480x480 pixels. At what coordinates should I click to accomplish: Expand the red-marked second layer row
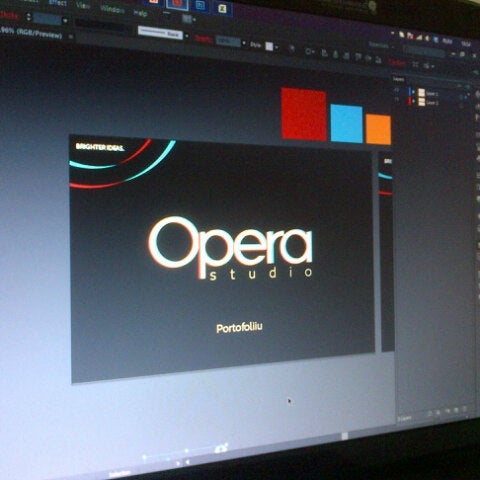(x=414, y=101)
